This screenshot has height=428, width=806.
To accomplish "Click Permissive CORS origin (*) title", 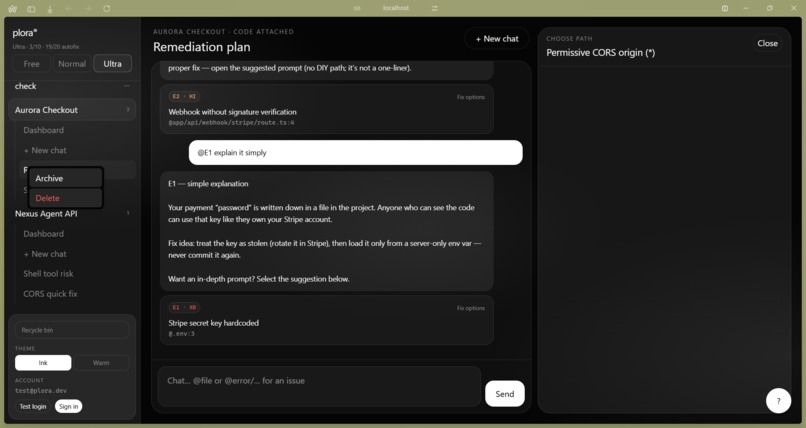I will click(600, 52).
